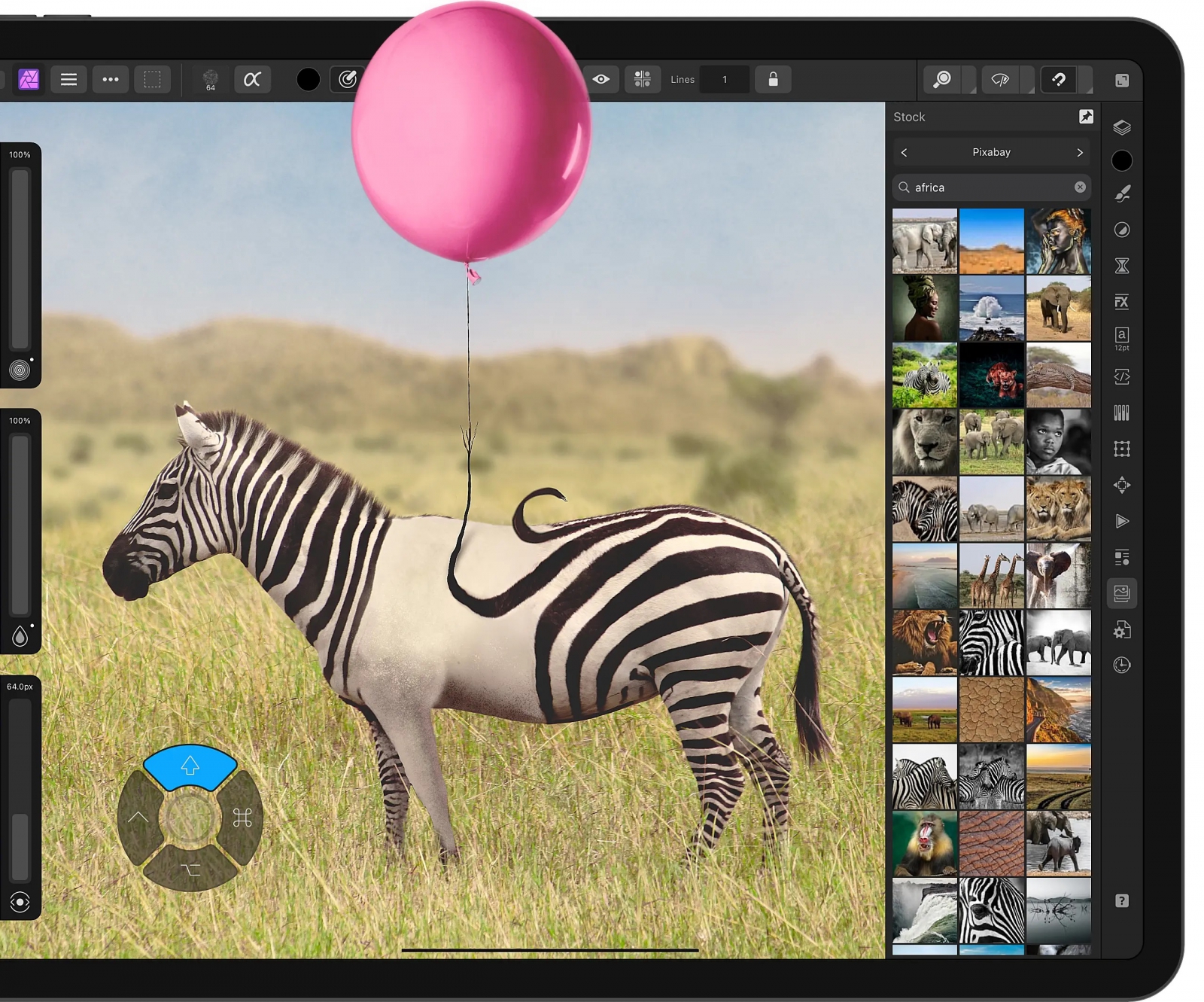1204x1002 pixels.
Task: Adjust the lower 100% brush slider
Action: coord(20,525)
